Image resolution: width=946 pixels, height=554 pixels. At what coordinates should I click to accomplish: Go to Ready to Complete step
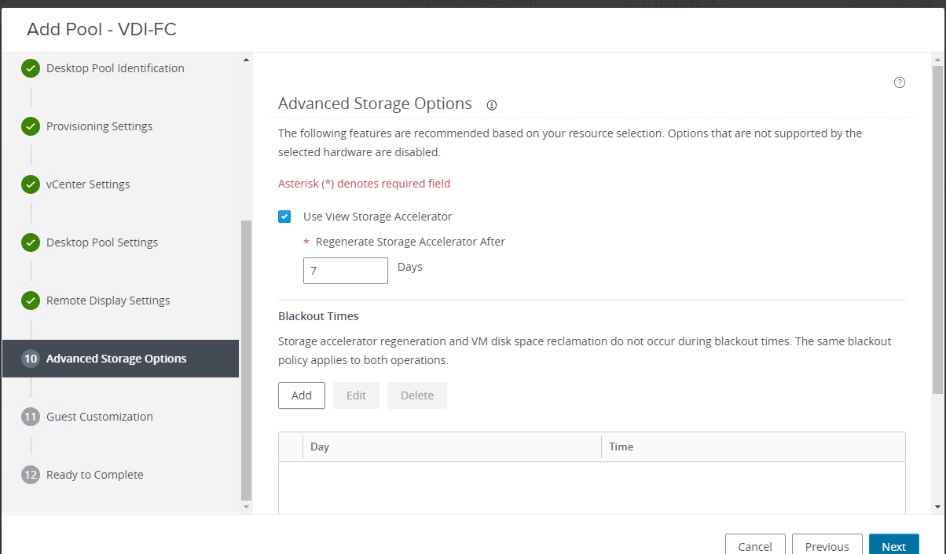[x=94, y=475]
